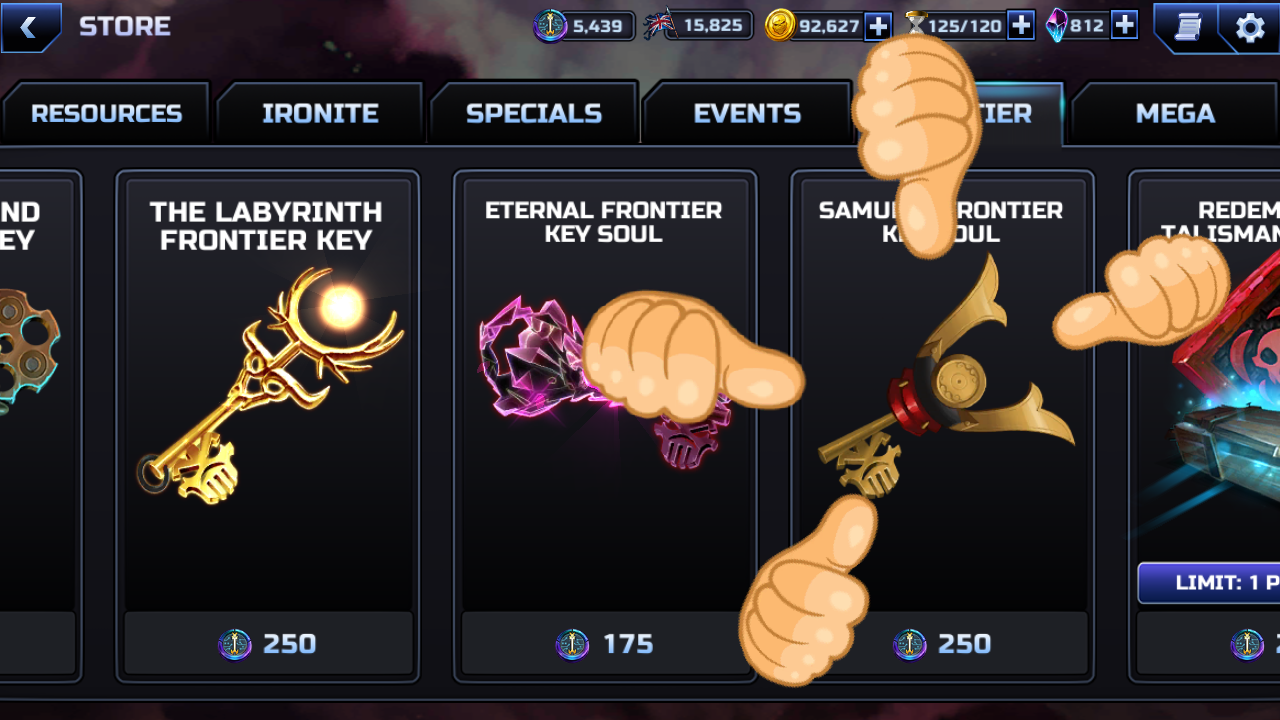This screenshot has width=1280, height=720.
Task: Buy Labyrinth Frontier Key for 250
Action: [x=268, y=644]
